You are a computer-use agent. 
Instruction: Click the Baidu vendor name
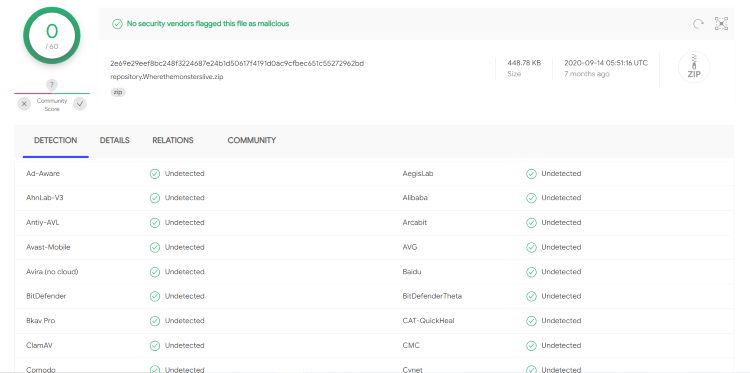(x=412, y=272)
